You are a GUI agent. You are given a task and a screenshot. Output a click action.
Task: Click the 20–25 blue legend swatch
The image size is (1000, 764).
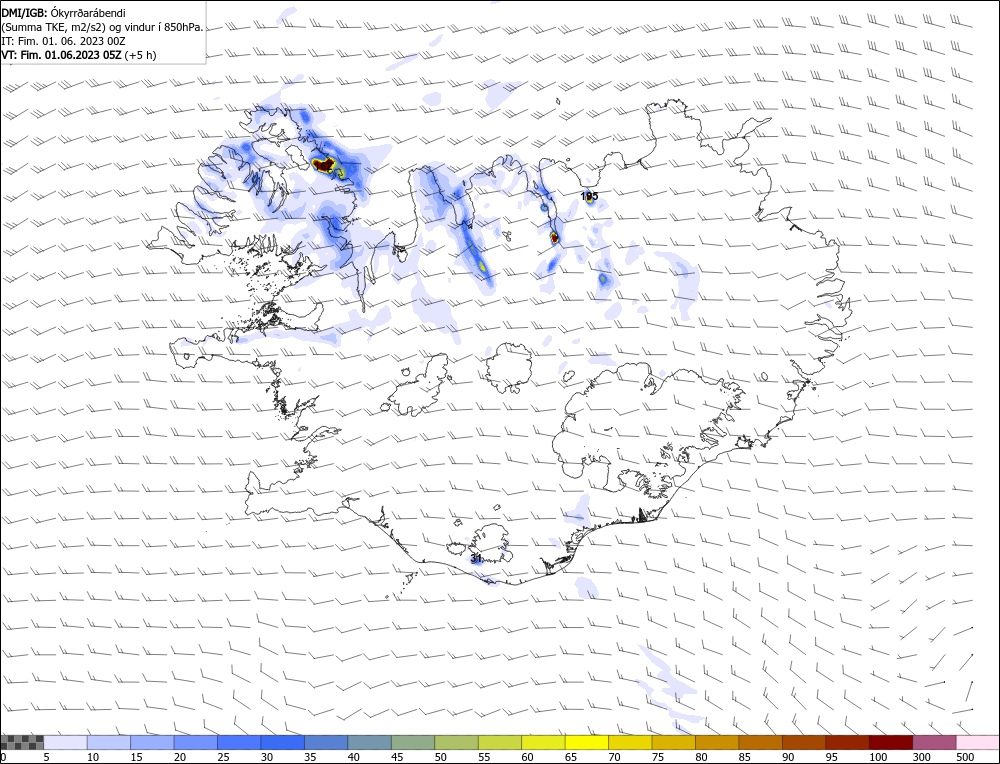196,742
